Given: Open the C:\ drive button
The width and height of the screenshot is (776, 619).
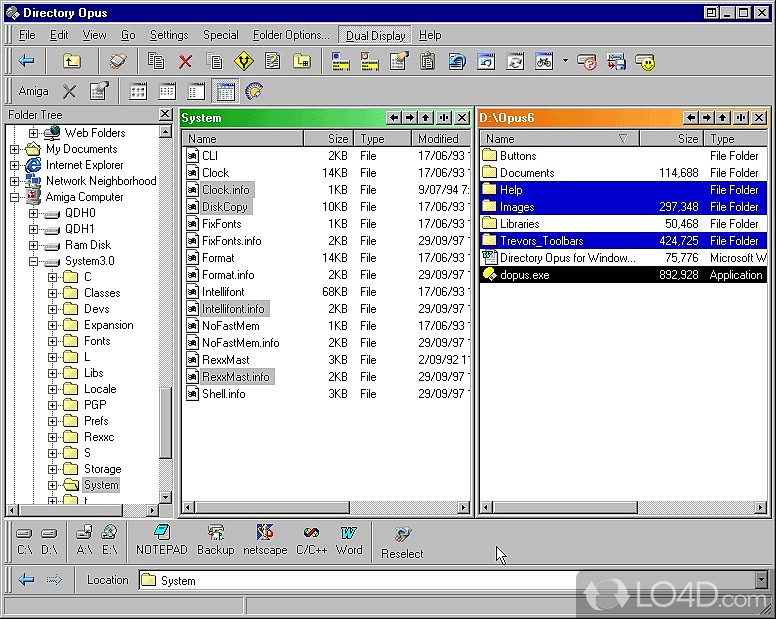Looking at the screenshot, I should (x=25, y=541).
